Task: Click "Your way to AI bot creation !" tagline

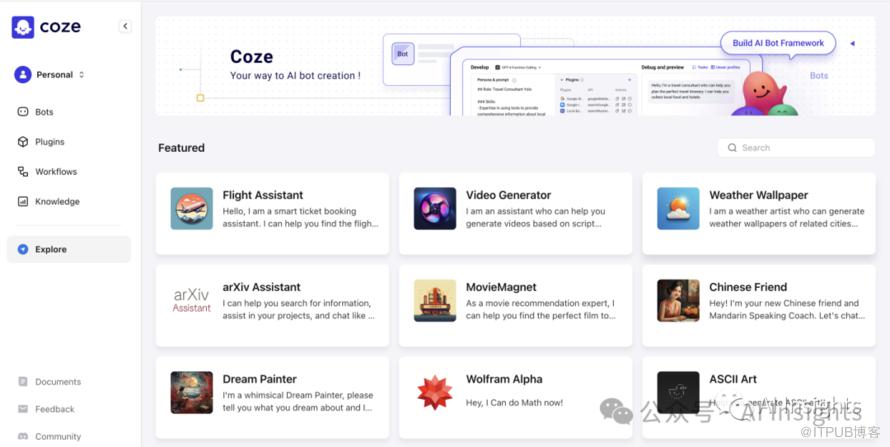Action: [x=295, y=75]
